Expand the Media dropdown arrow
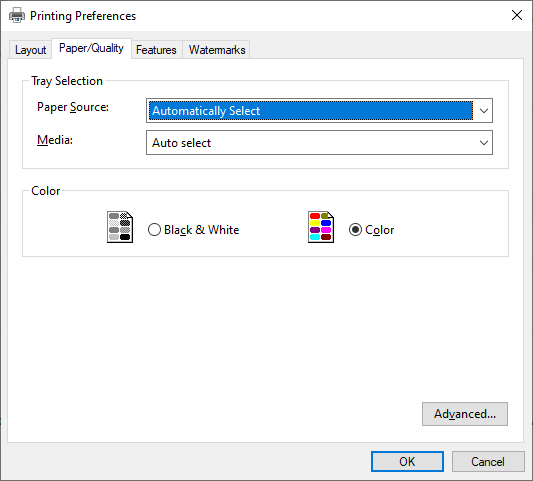 coord(484,143)
